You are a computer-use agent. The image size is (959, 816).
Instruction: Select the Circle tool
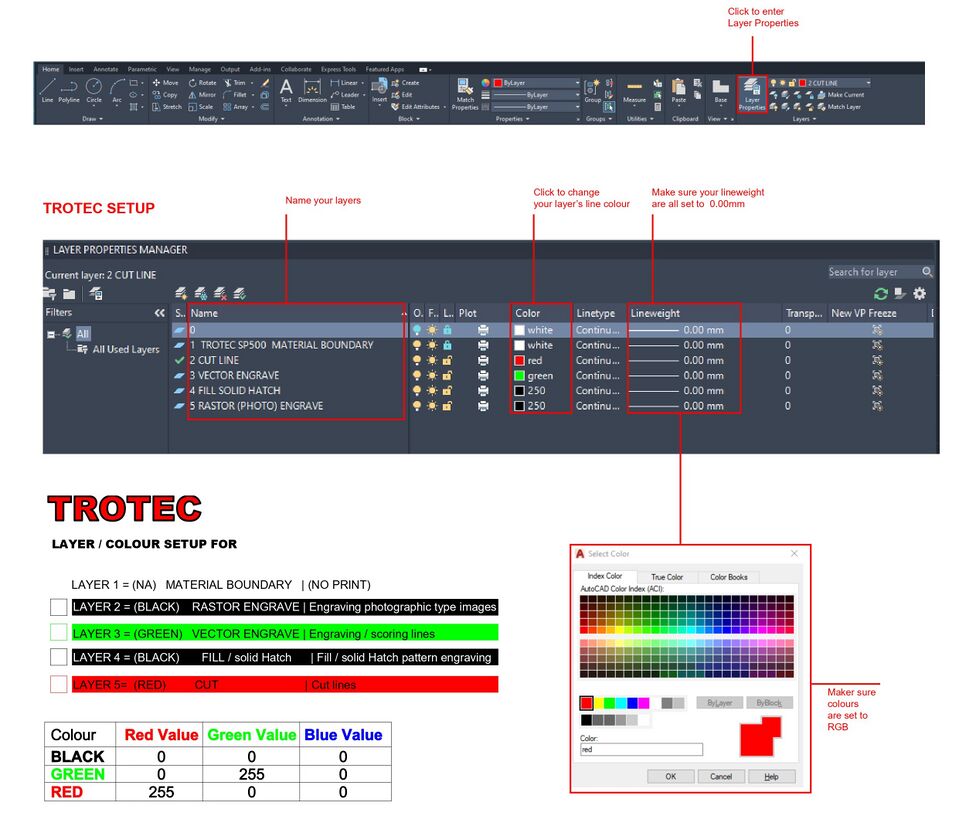pos(94,91)
